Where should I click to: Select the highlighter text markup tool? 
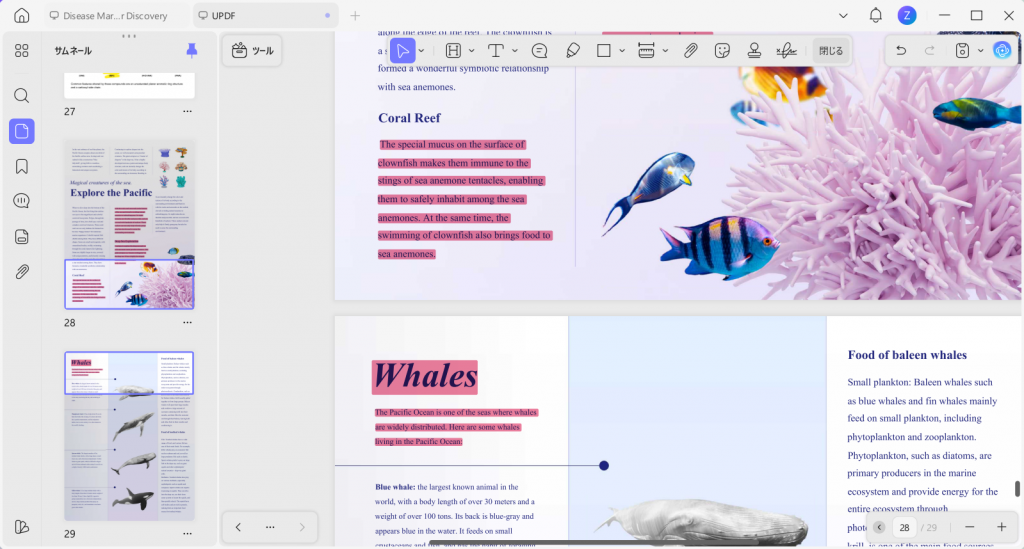[453, 50]
